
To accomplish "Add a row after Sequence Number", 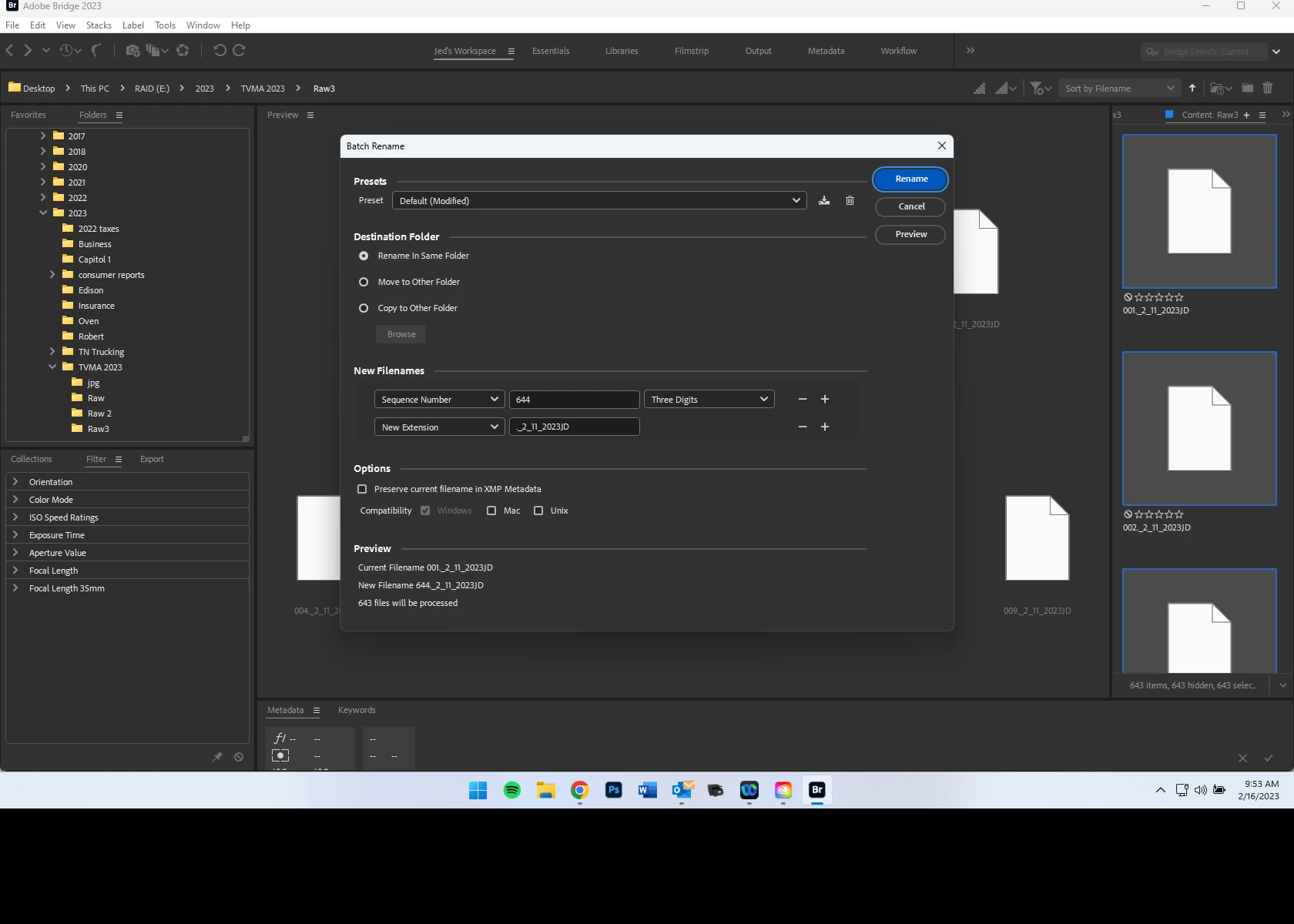I will [x=825, y=399].
